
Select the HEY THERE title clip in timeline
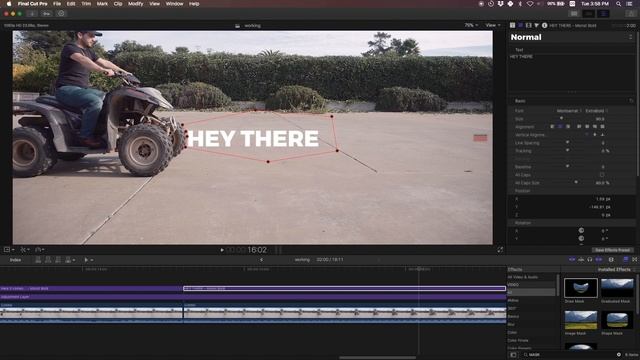(344, 289)
